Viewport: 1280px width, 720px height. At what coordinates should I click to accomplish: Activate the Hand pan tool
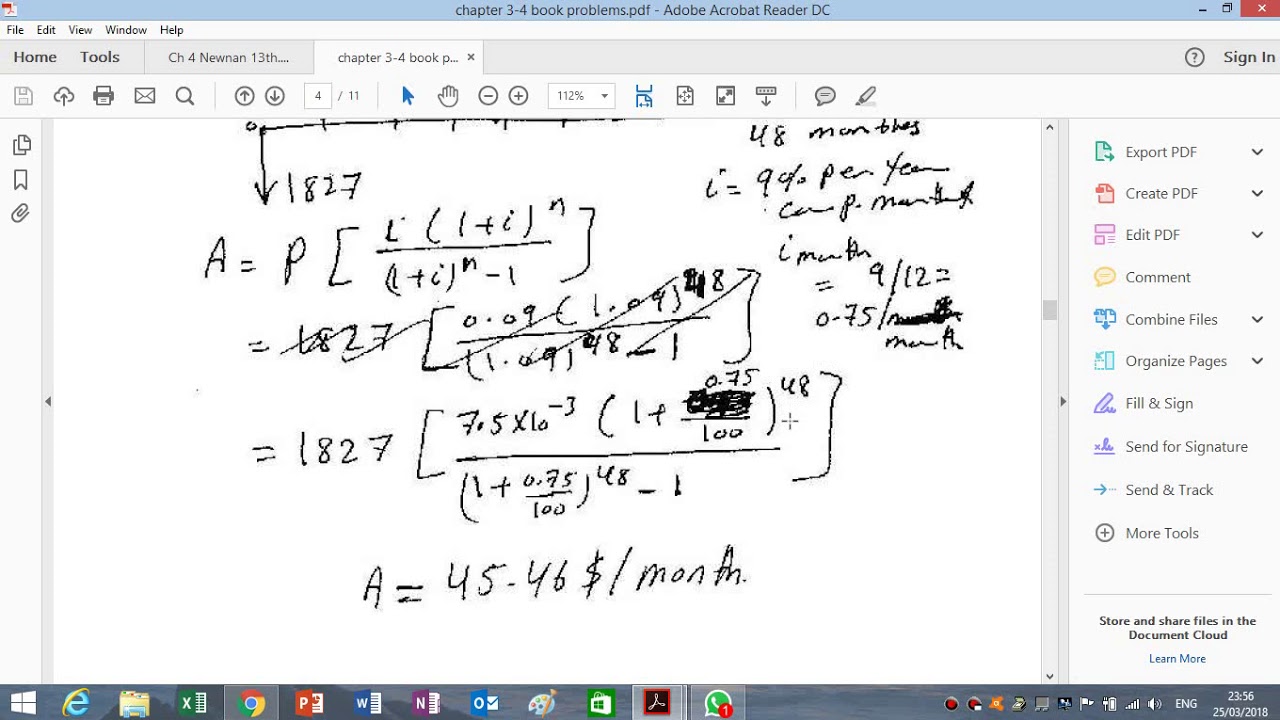[448, 96]
